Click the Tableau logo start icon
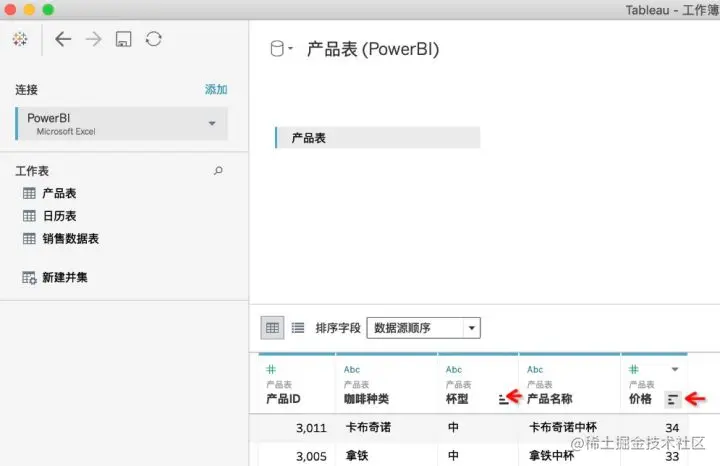Image resolution: width=720 pixels, height=466 pixels. [x=20, y=39]
